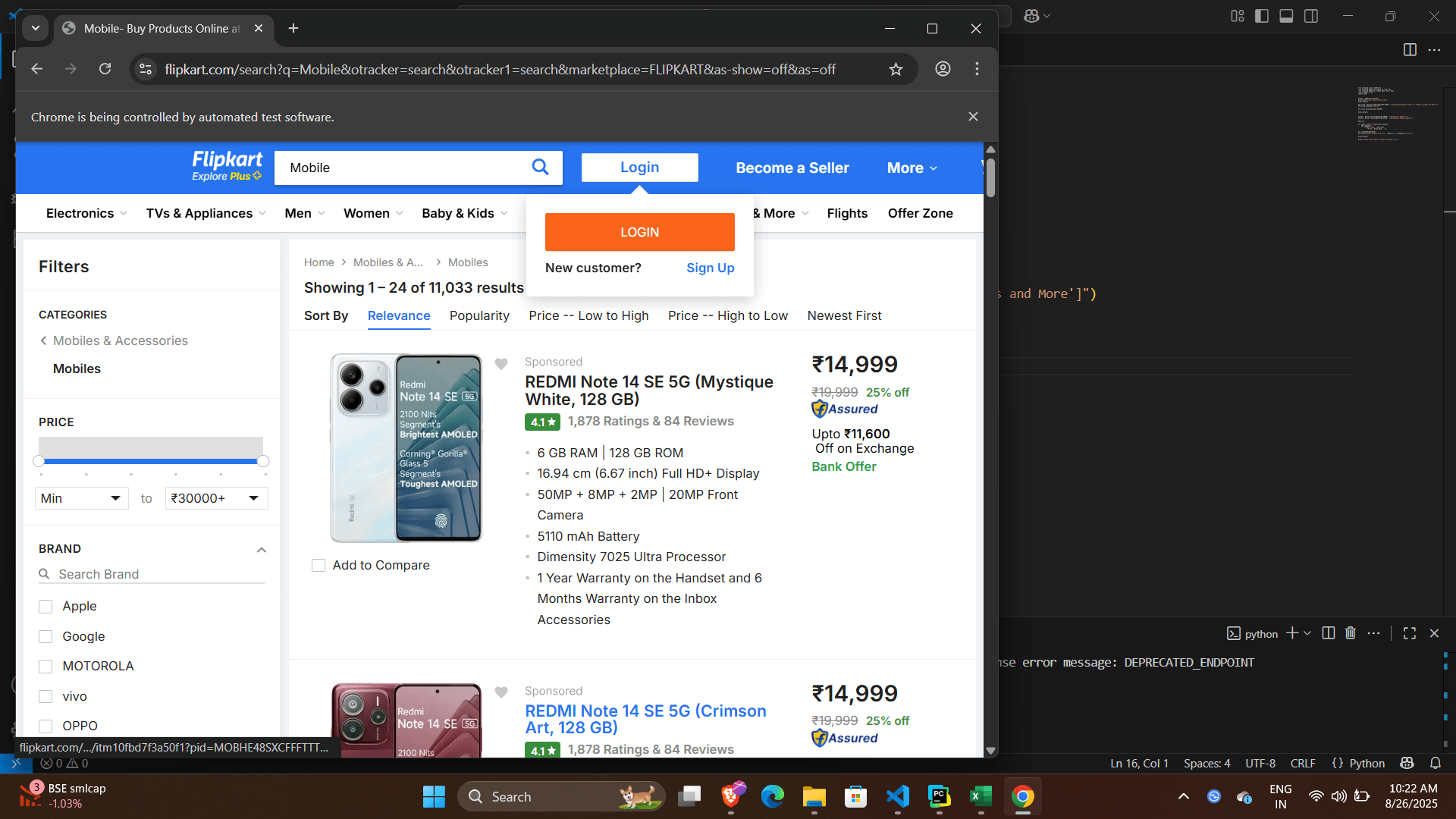1456x819 pixels.
Task: Enable Add to Compare for first phone
Action: click(x=318, y=566)
